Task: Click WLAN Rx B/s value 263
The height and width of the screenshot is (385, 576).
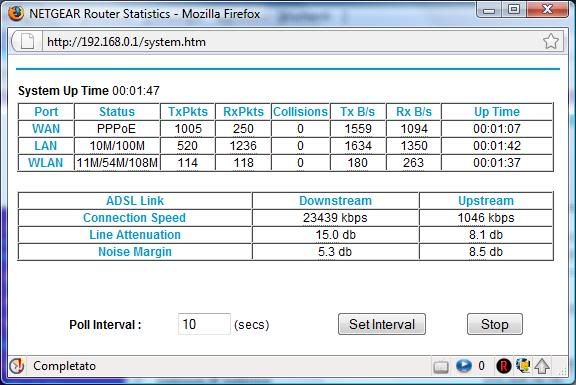Action: 413,162
